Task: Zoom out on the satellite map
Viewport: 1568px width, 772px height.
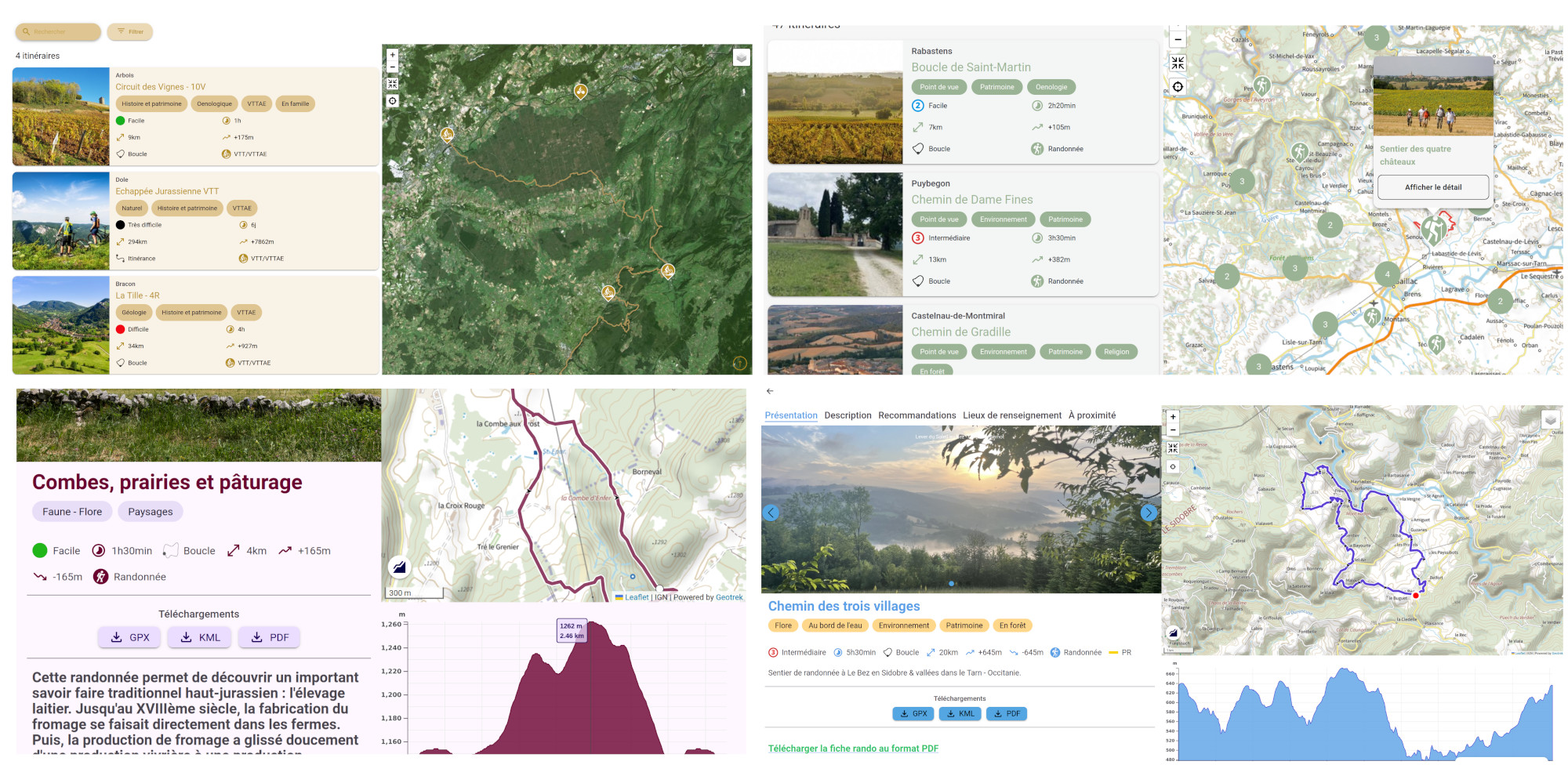Action: pos(393,67)
